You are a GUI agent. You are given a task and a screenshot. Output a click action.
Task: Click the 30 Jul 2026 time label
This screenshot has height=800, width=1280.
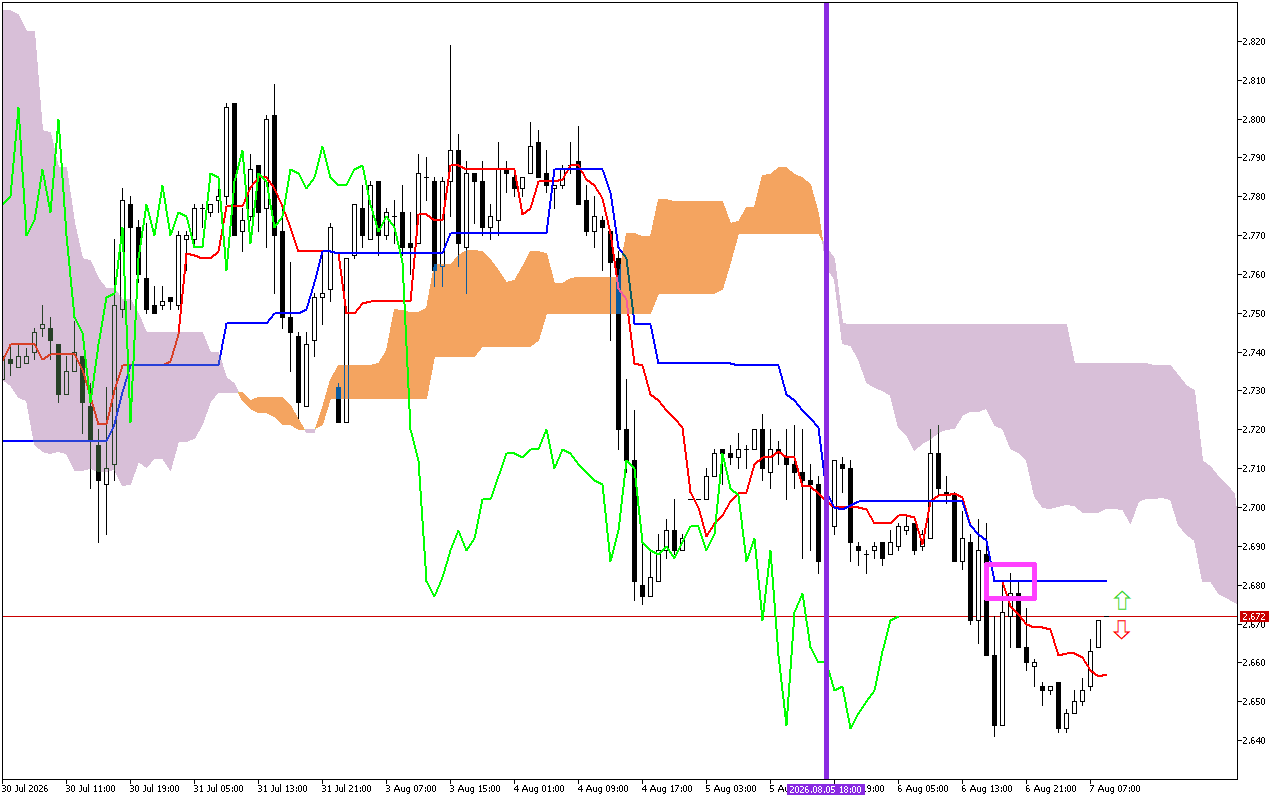pos(25,789)
